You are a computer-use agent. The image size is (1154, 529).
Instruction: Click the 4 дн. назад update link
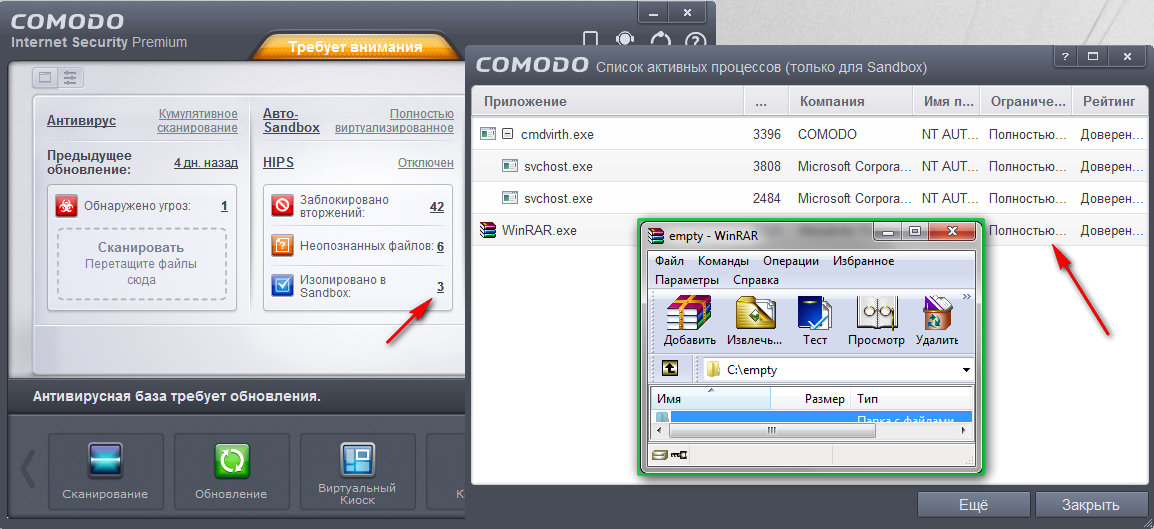(x=206, y=163)
